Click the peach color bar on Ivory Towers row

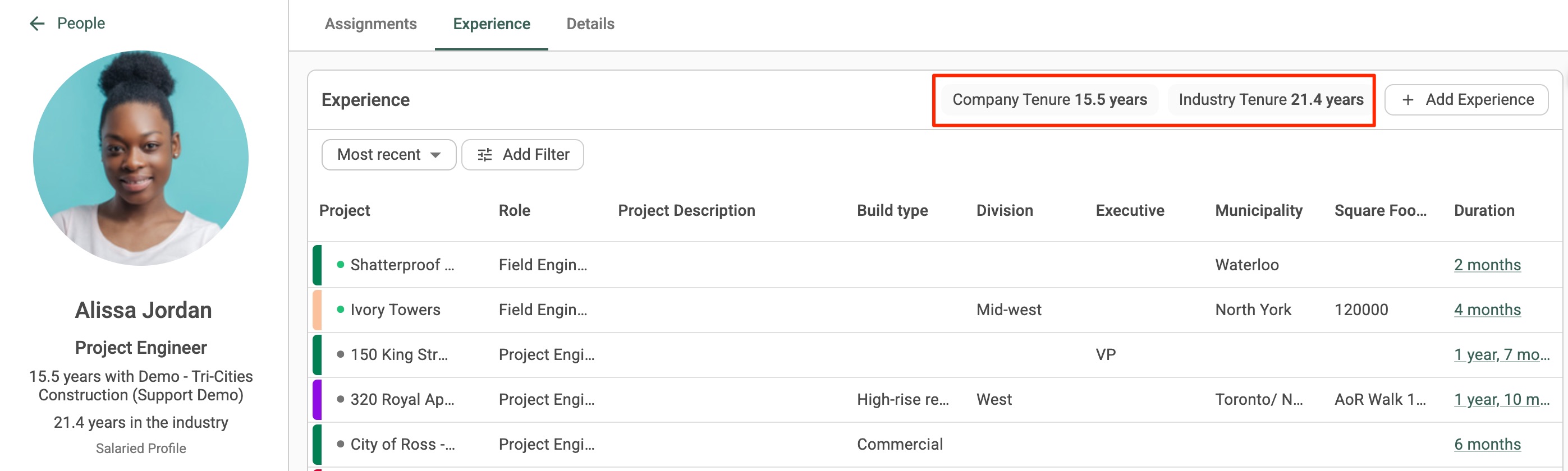[x=317, y=310]
